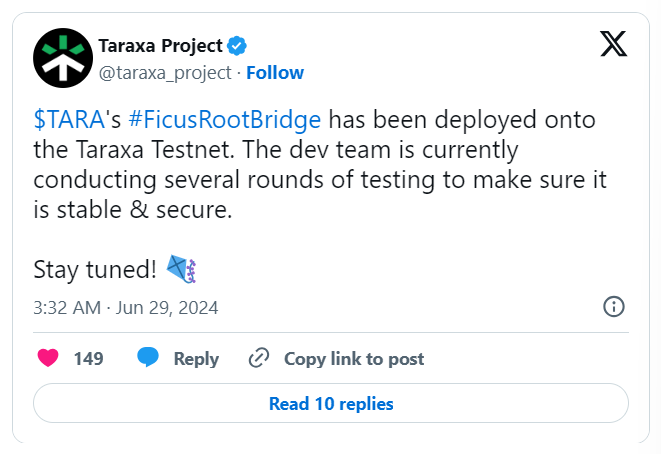Click the Stay tuned! text line
The width and height of the screenshot is (661, 454).
[x=95, y=269]
